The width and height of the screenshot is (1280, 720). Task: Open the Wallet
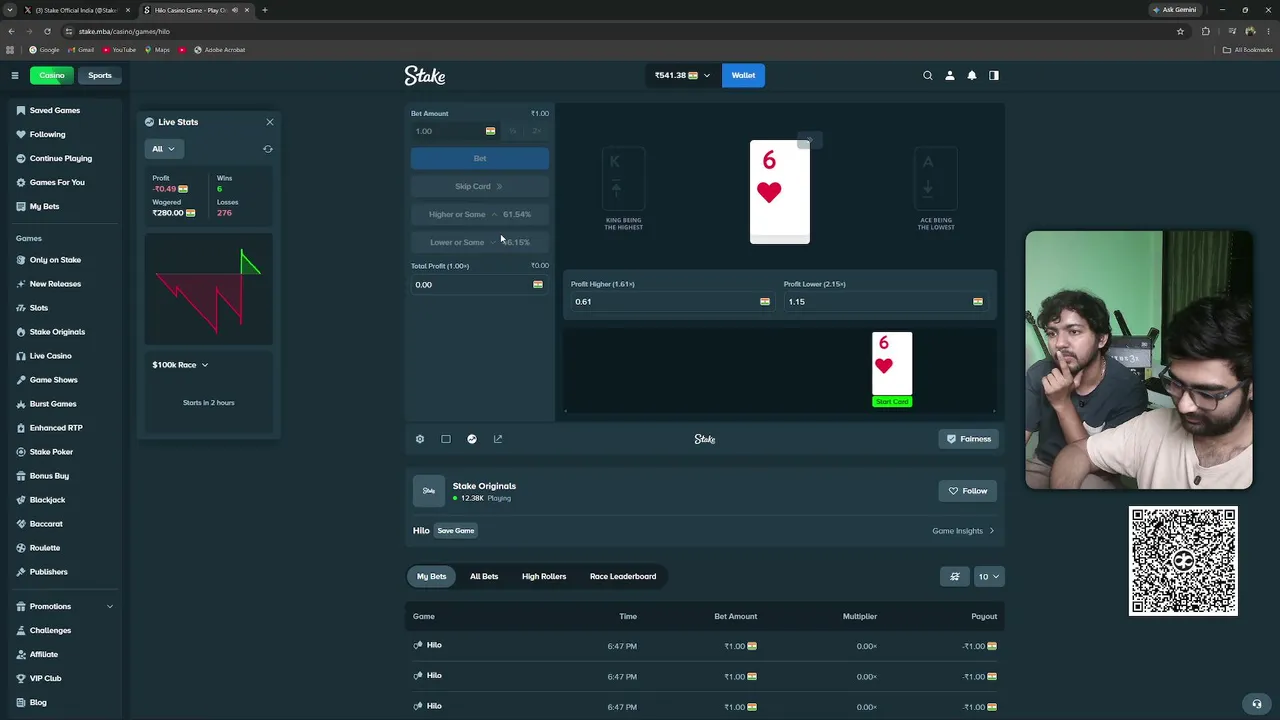pyautogui.click(x=743, y=75)
